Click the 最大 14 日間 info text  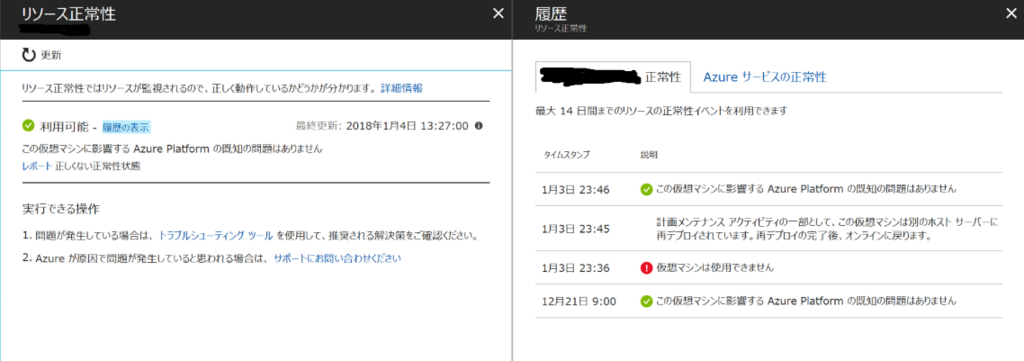point(661,111)
